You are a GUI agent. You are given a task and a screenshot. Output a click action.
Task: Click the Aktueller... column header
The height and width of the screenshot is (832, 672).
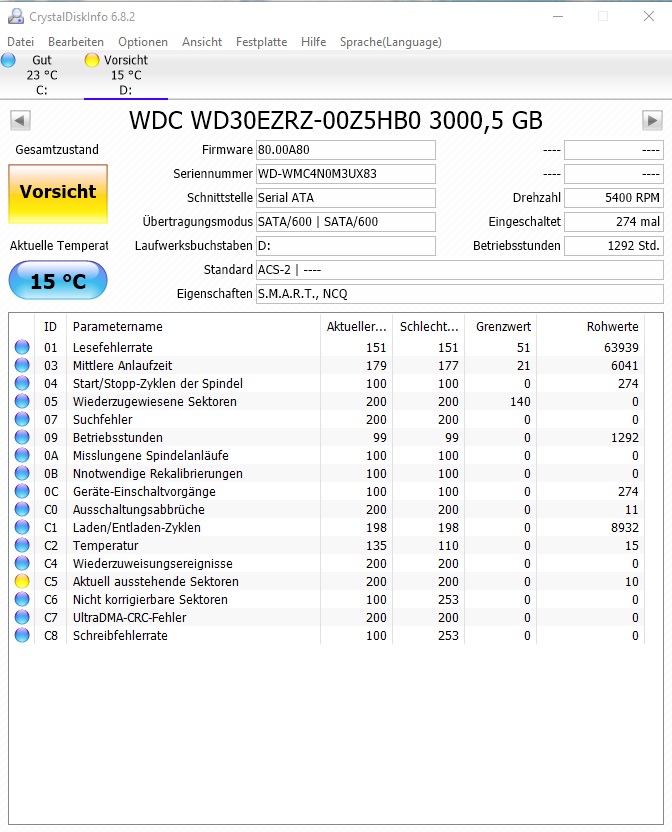[356, 326]
